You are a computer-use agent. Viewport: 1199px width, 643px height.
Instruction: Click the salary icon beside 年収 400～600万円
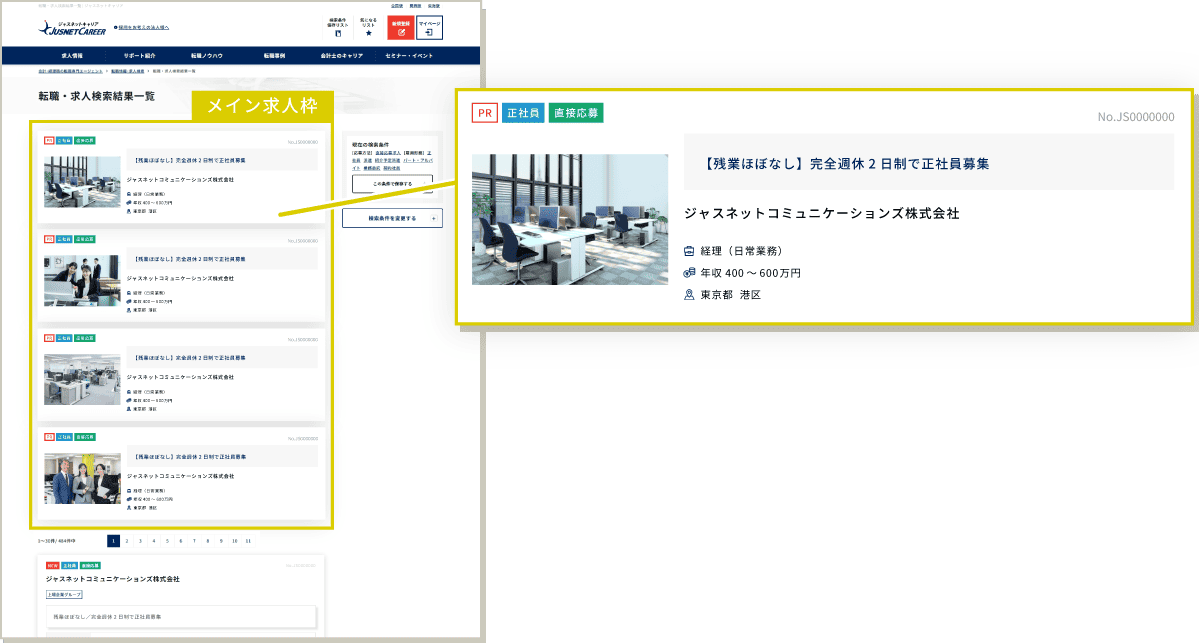pos(689,272)
